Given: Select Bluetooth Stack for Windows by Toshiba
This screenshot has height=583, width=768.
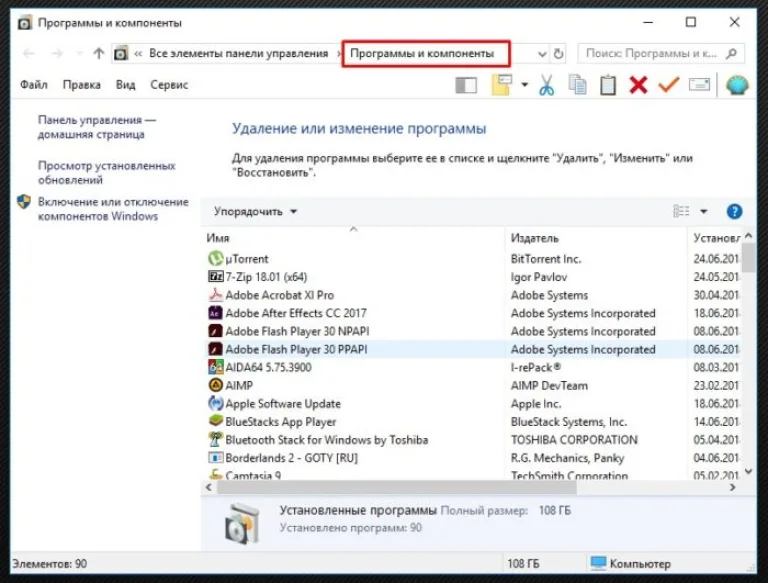Looking at the screenshot, I should [x=473, y=440].
